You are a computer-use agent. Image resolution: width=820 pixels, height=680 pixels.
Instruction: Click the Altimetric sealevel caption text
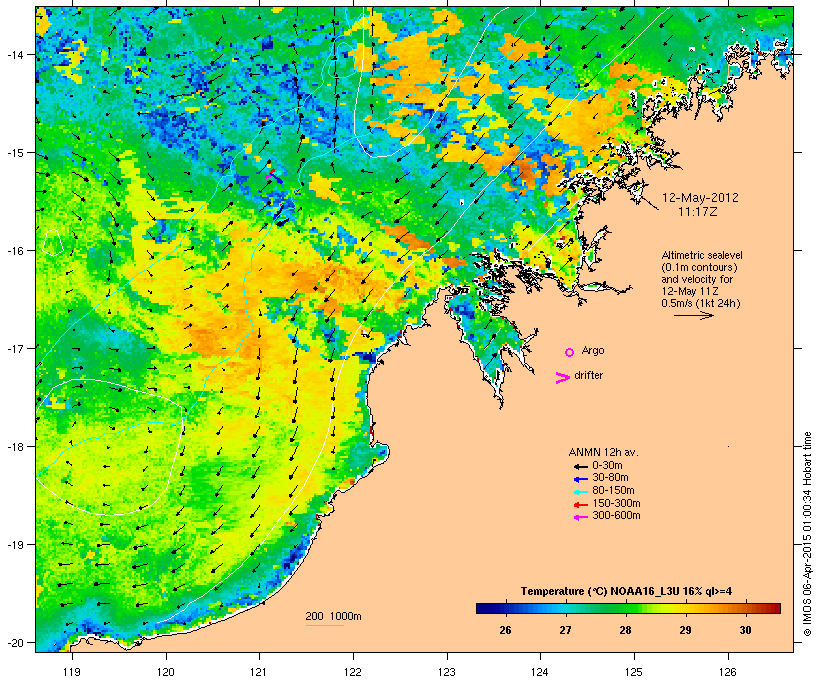(702, 255)
